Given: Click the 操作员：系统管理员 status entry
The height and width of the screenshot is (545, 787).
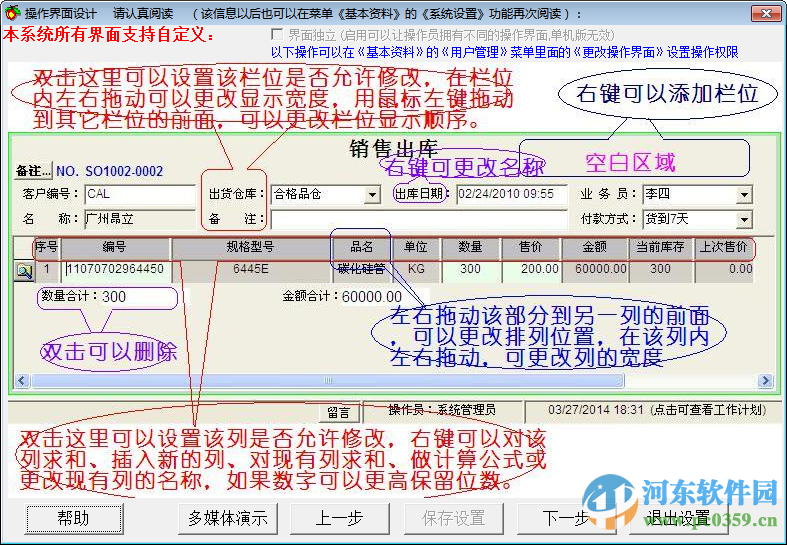Looking at the screenshot, I should tap(442, 411).
